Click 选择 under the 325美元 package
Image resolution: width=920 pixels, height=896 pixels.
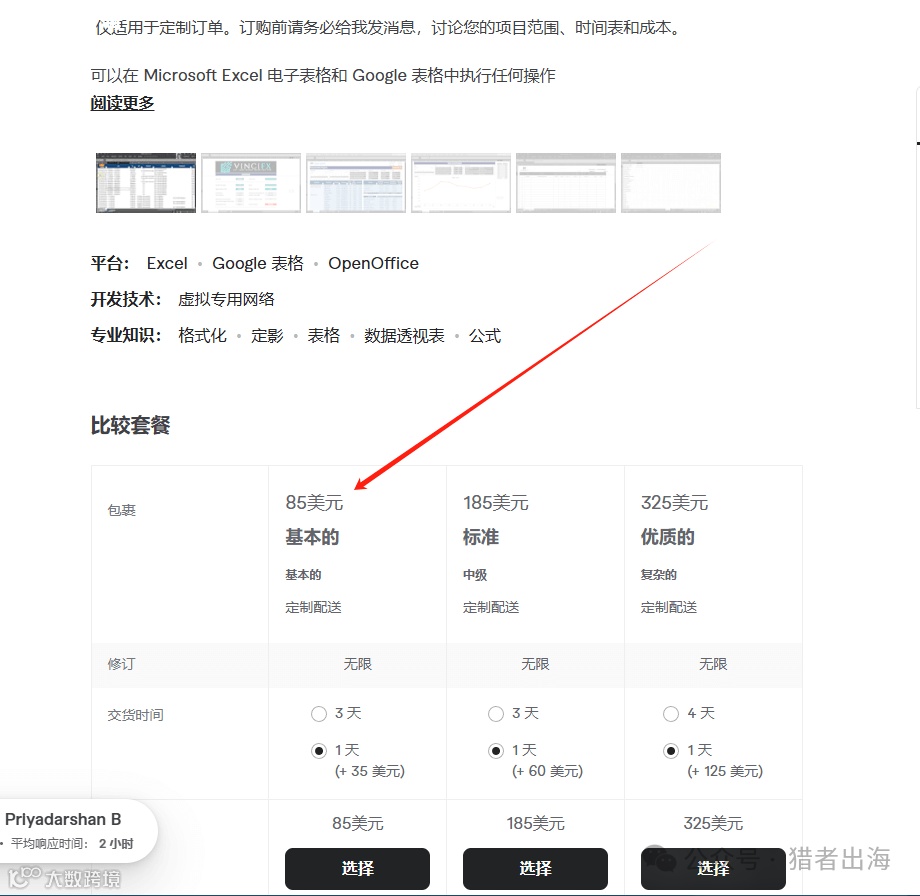[x=713, y=868]
